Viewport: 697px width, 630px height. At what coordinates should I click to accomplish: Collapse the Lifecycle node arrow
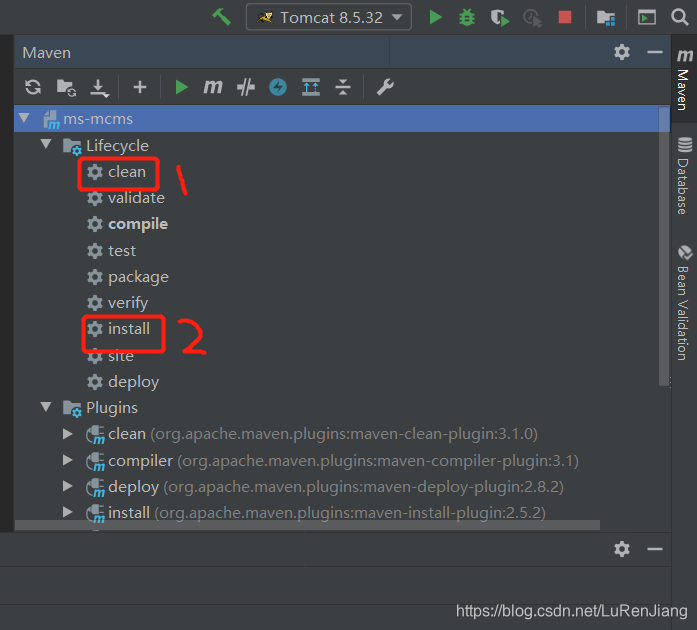coord(46,144)
